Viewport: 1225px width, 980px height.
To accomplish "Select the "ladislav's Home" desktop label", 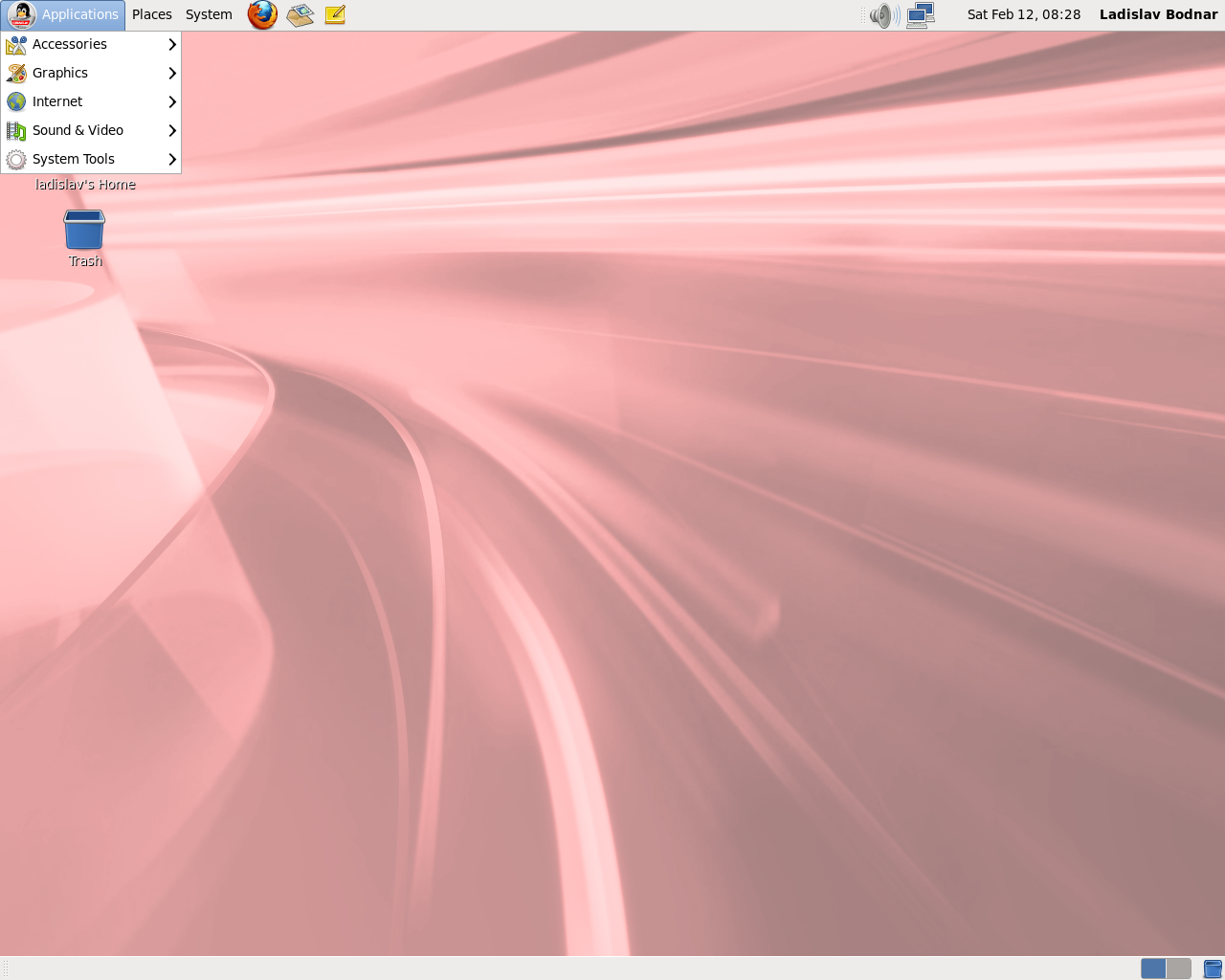I will coord(85,185).
